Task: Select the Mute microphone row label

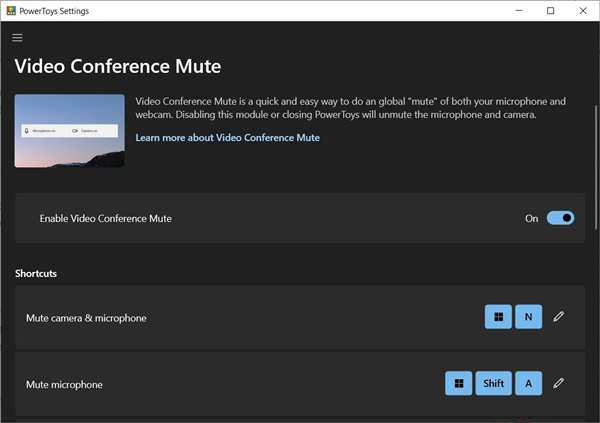Action: [64, 384]
